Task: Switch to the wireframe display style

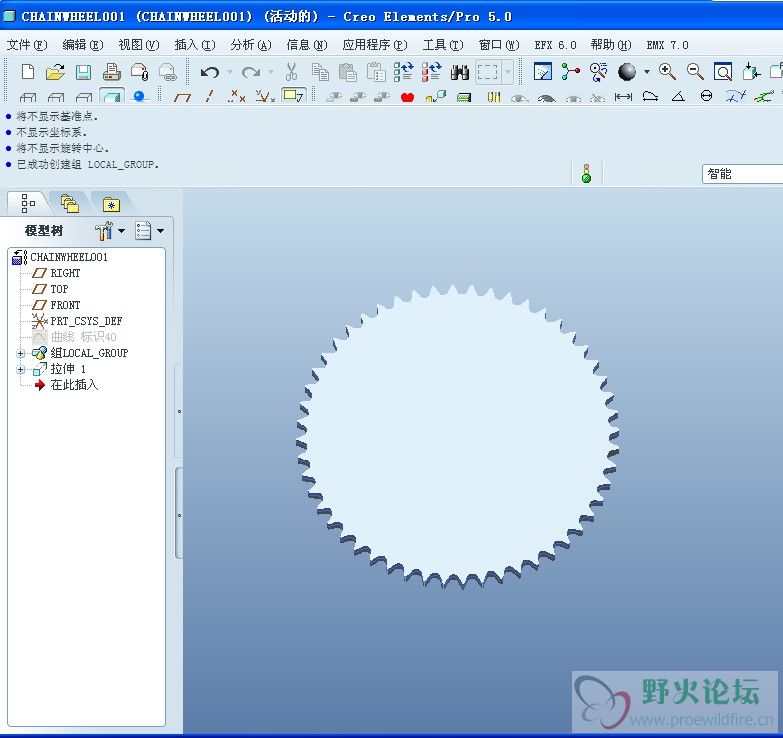Action: tap(28, 96)
